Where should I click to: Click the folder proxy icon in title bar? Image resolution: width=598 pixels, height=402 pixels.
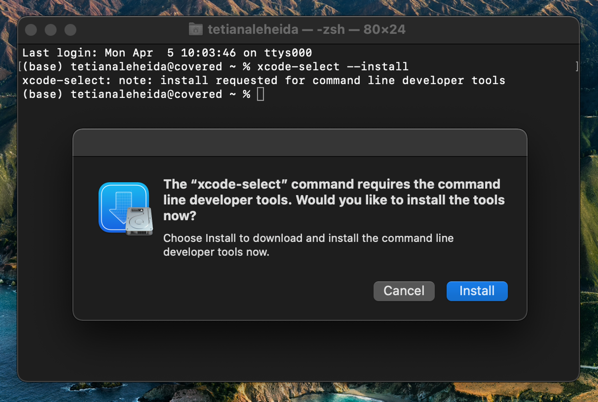coord(196,29)
